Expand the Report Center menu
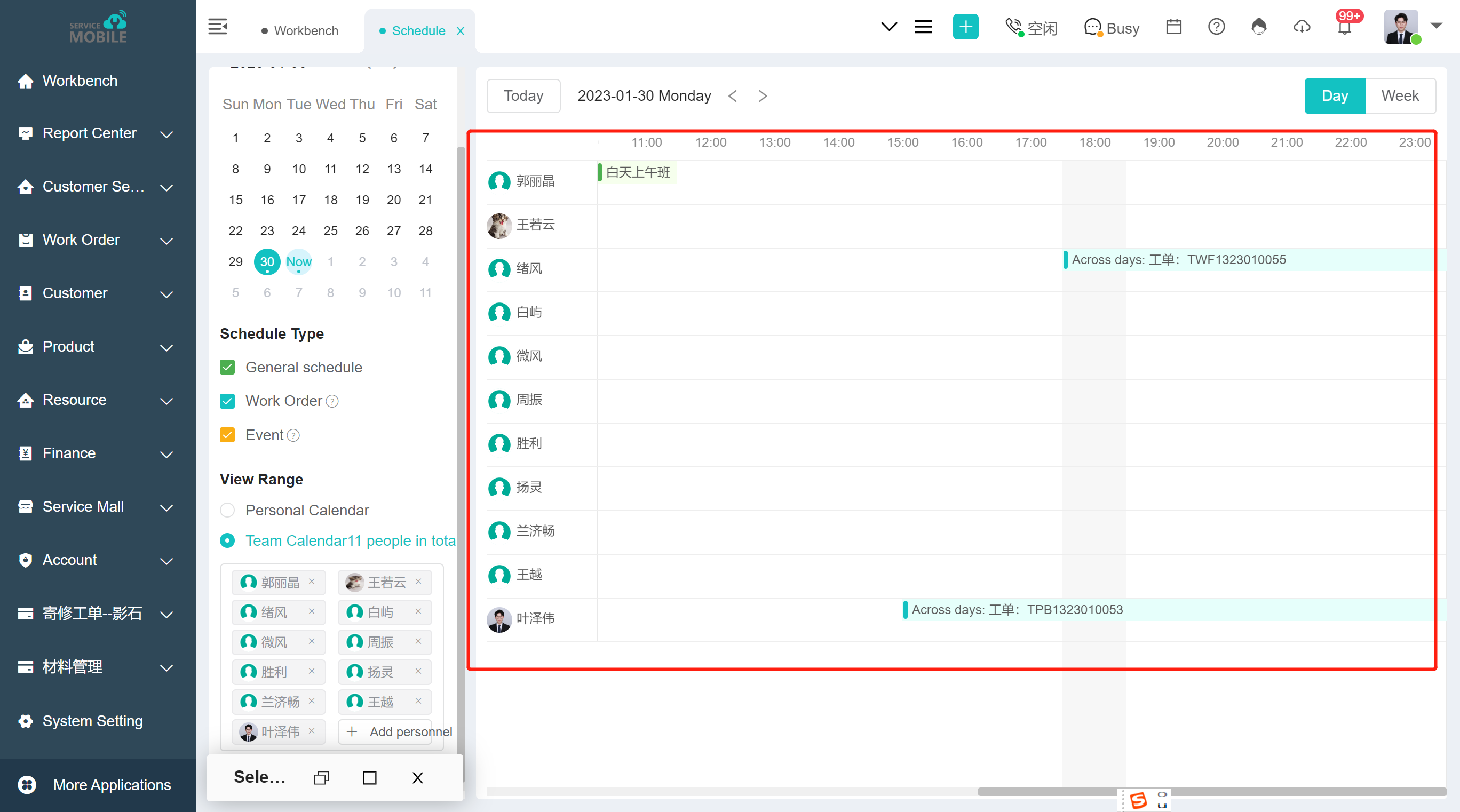Image resolution: width=1460 pixels, height=812 pixels. click(x=98, y=134)
